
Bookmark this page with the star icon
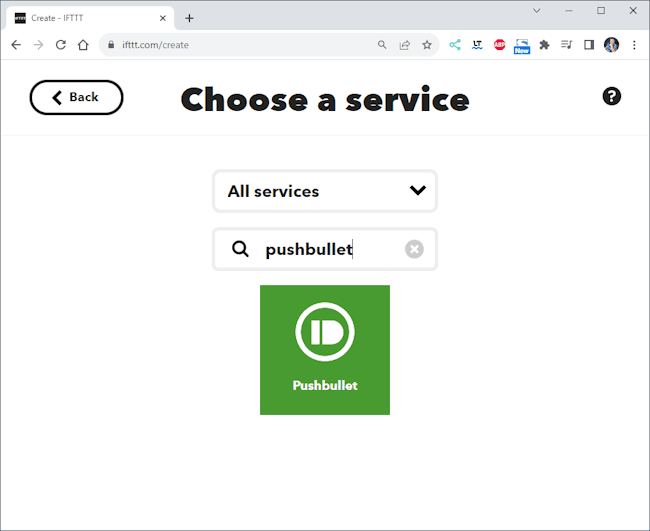[427, 45]
